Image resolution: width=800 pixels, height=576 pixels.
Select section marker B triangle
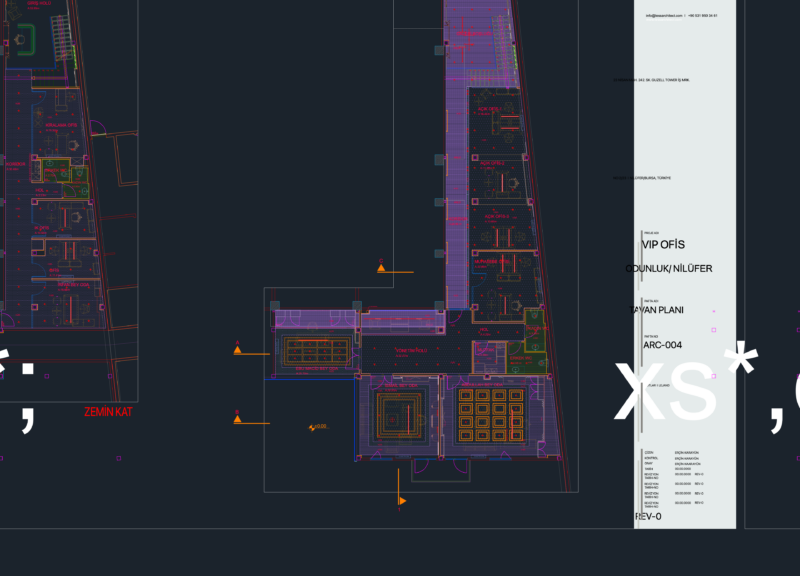(237, 419)
